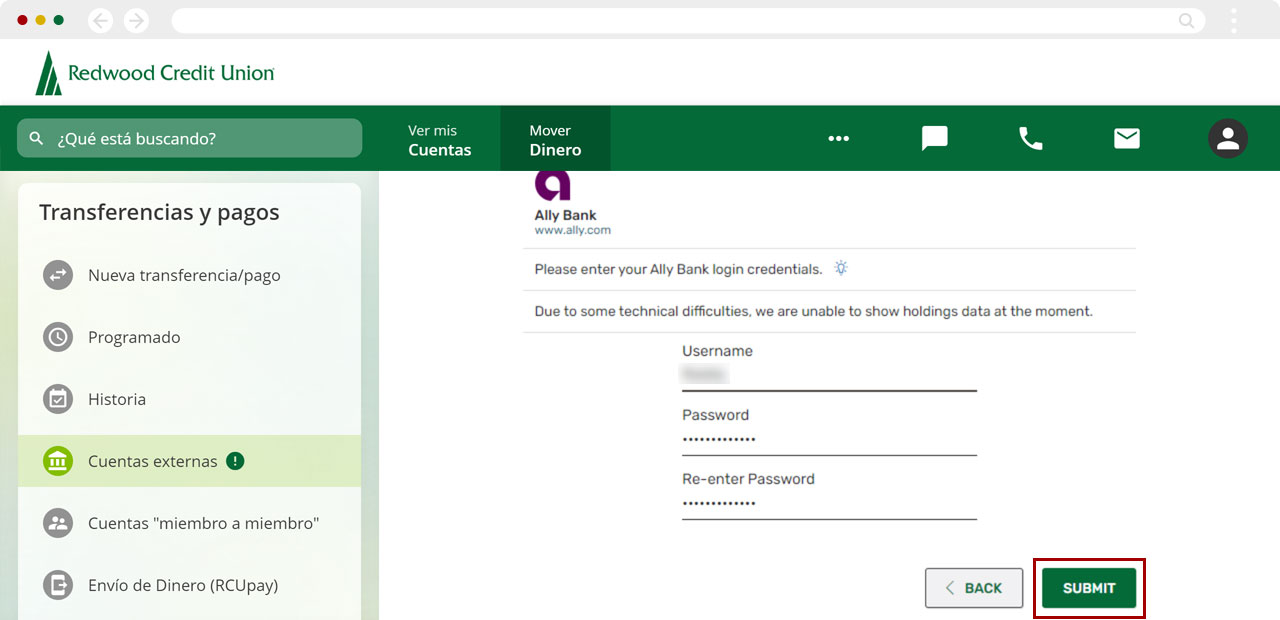Click the Password input field
This screenshot has height=620, width=1280.
[829, 440]
